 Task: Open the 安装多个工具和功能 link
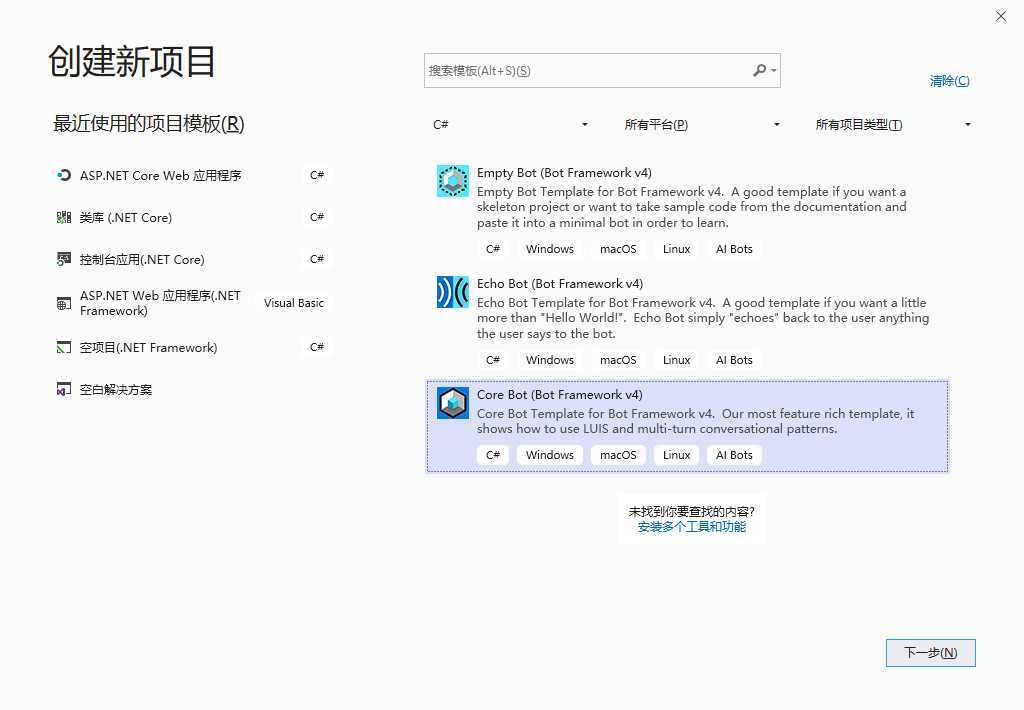pos(692,526)
